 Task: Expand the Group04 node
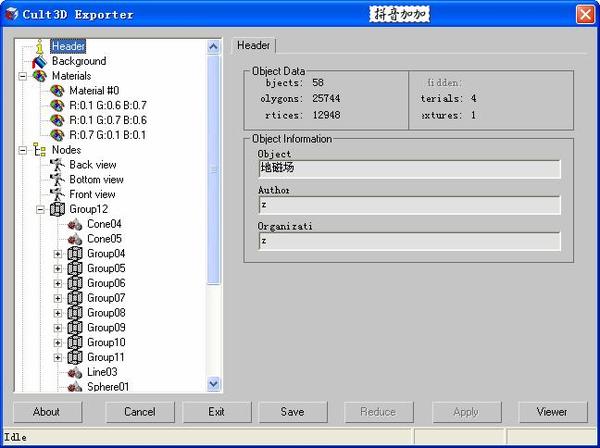pos(58,254)
